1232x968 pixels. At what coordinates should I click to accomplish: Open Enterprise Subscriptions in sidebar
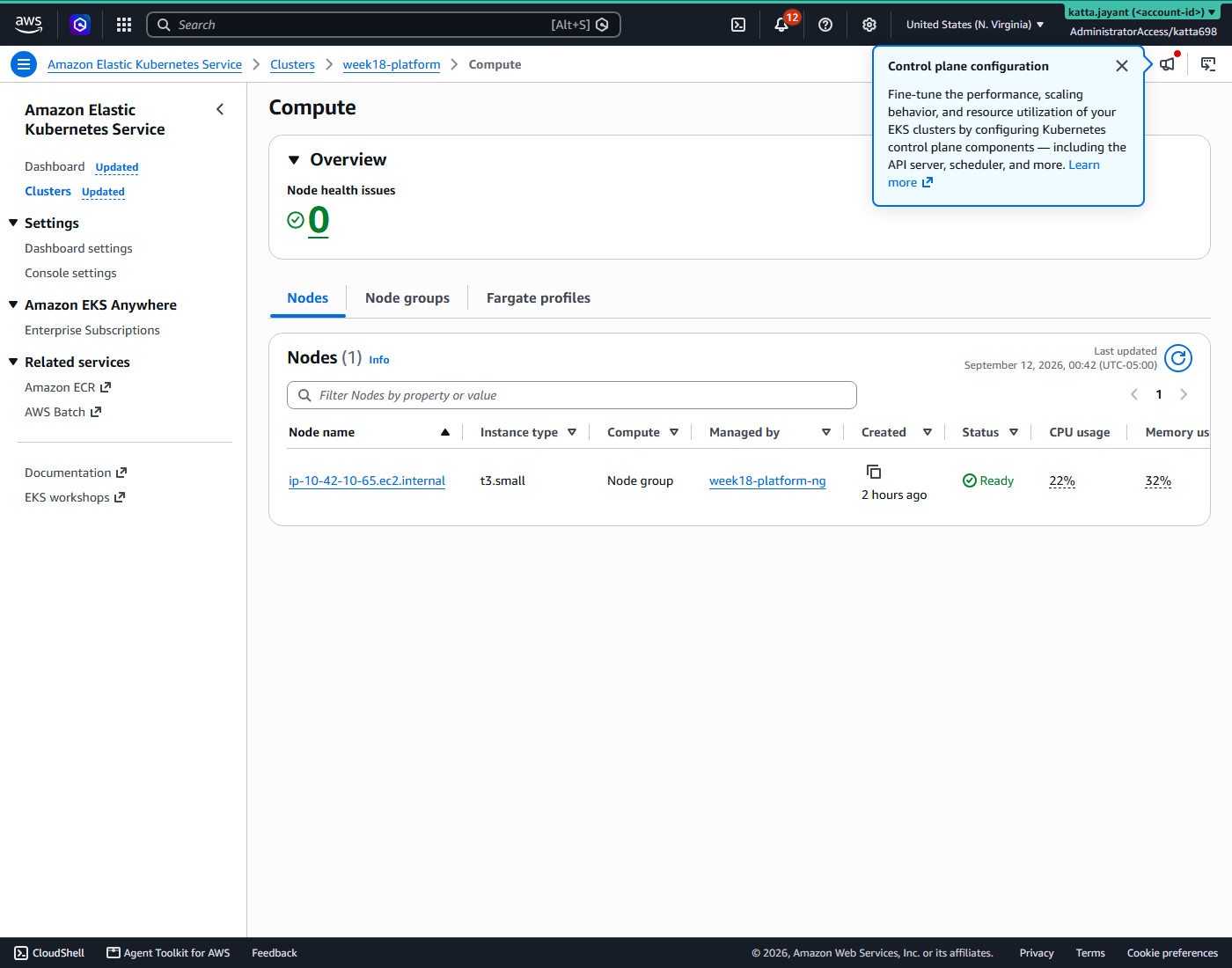tap(92, 330)
